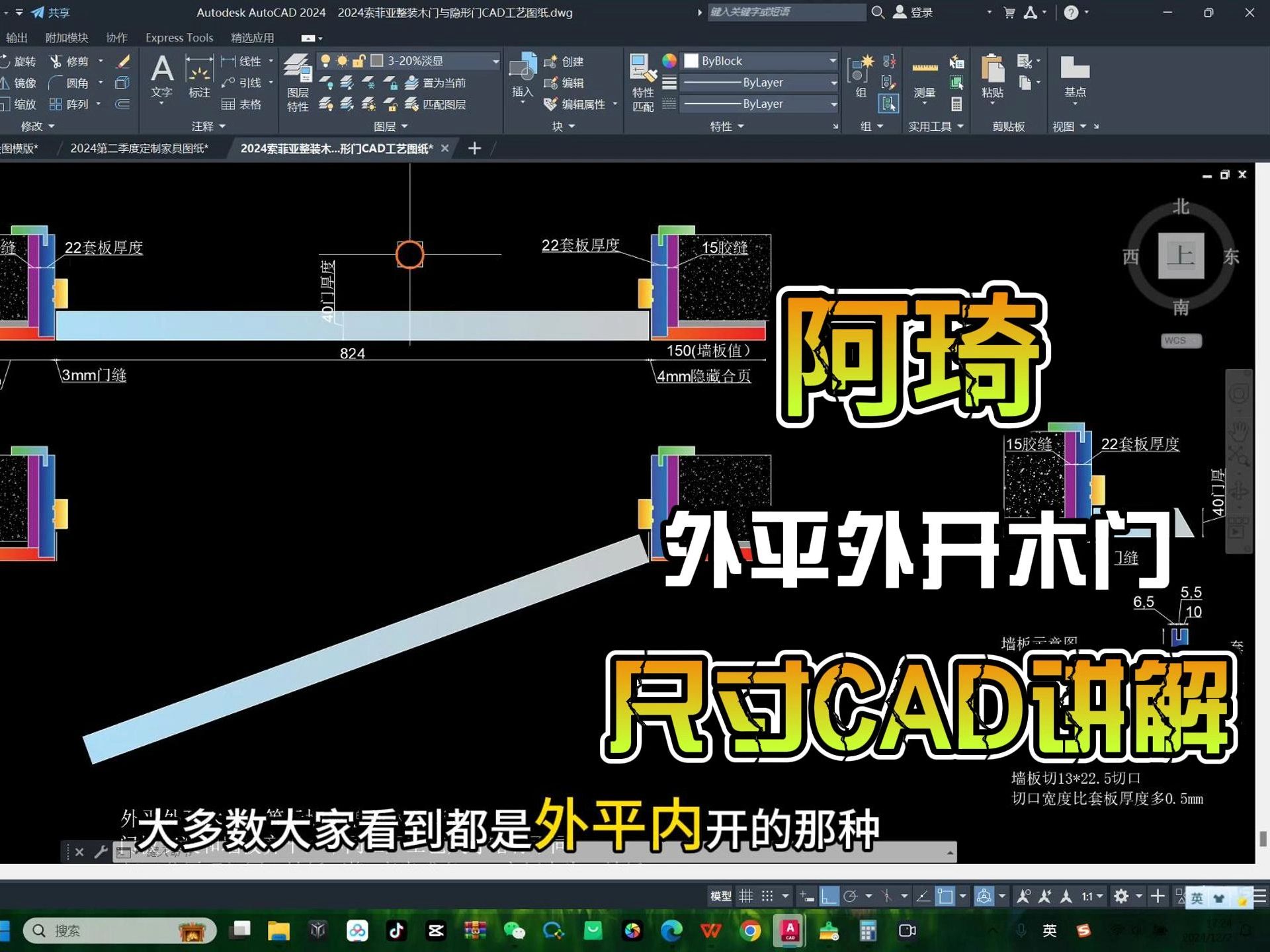Open the ByBlock color dropdown
Screen dimensions: 1270x952
coord(761,61)
